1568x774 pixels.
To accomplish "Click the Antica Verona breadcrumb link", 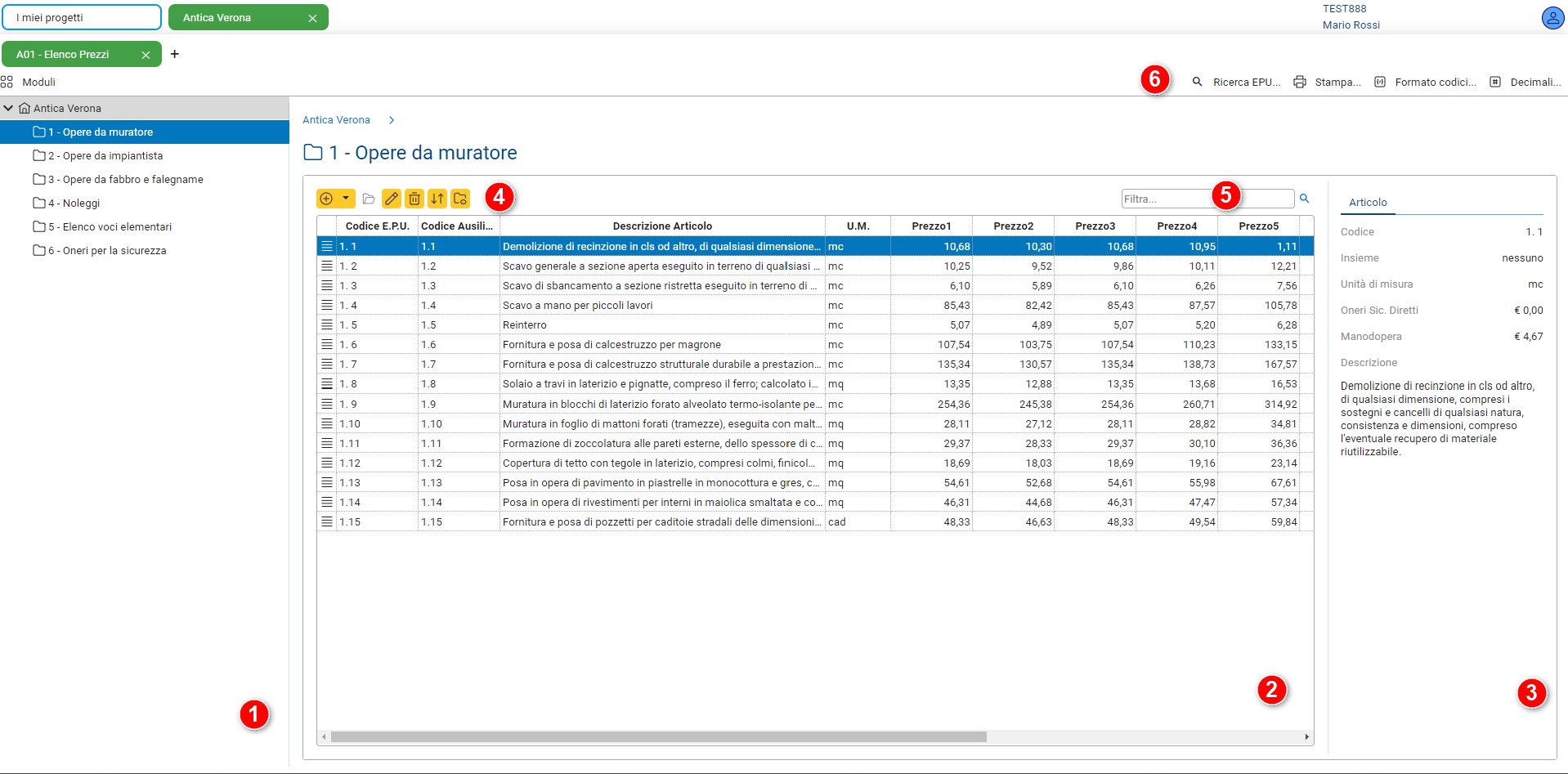I will pos(336,120).
